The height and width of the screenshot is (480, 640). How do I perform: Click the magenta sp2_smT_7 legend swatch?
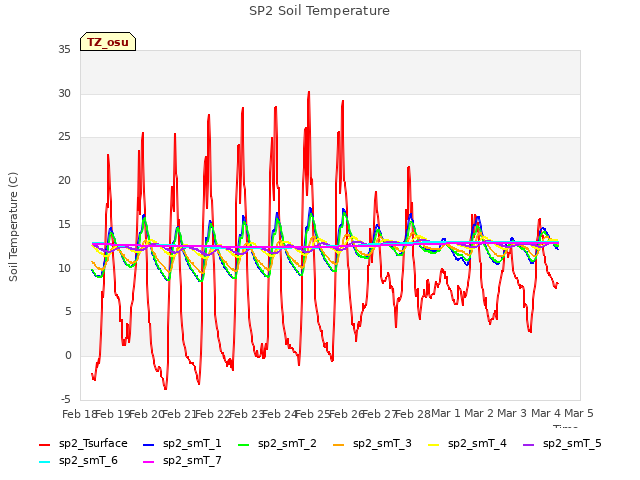pos(149,462)
